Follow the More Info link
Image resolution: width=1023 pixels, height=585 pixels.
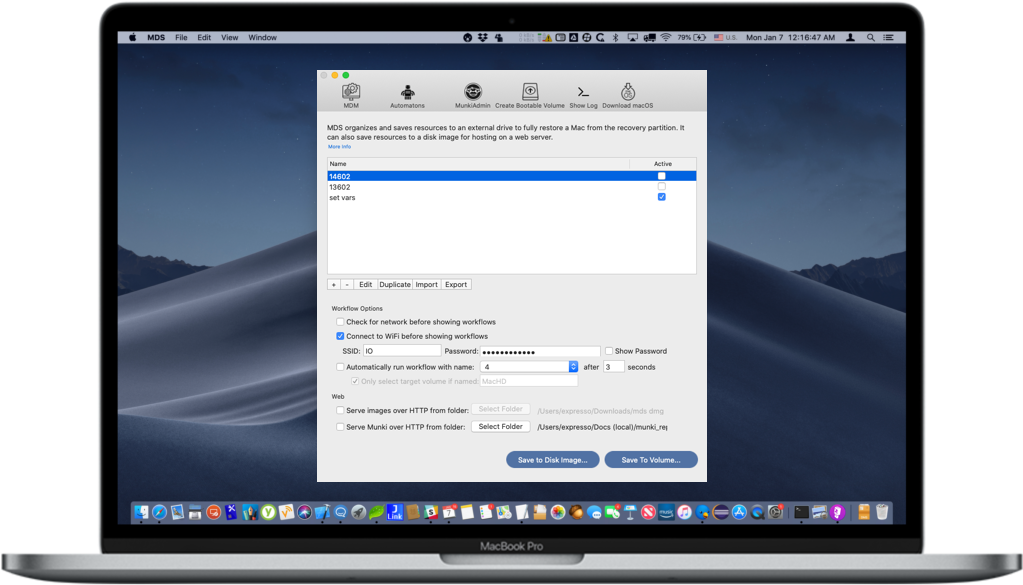coord(339,147)
